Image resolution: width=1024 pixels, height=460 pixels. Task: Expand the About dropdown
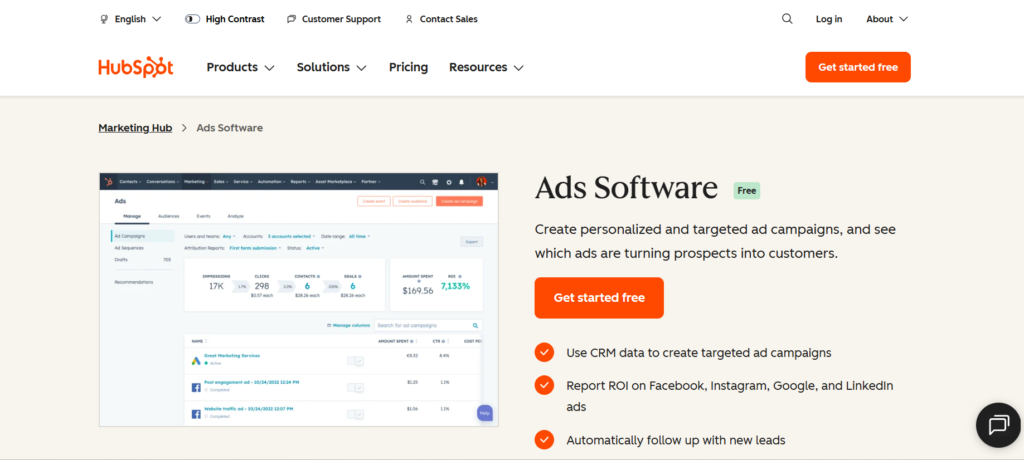pos(887,19)
